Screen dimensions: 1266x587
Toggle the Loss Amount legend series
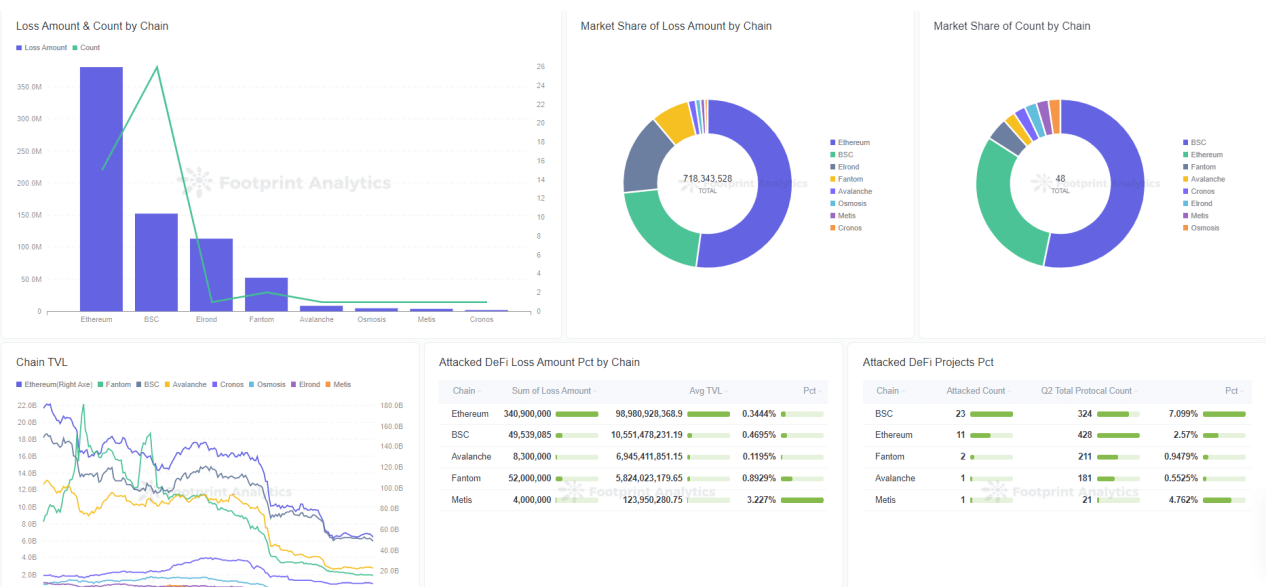[x=45, y=48]
